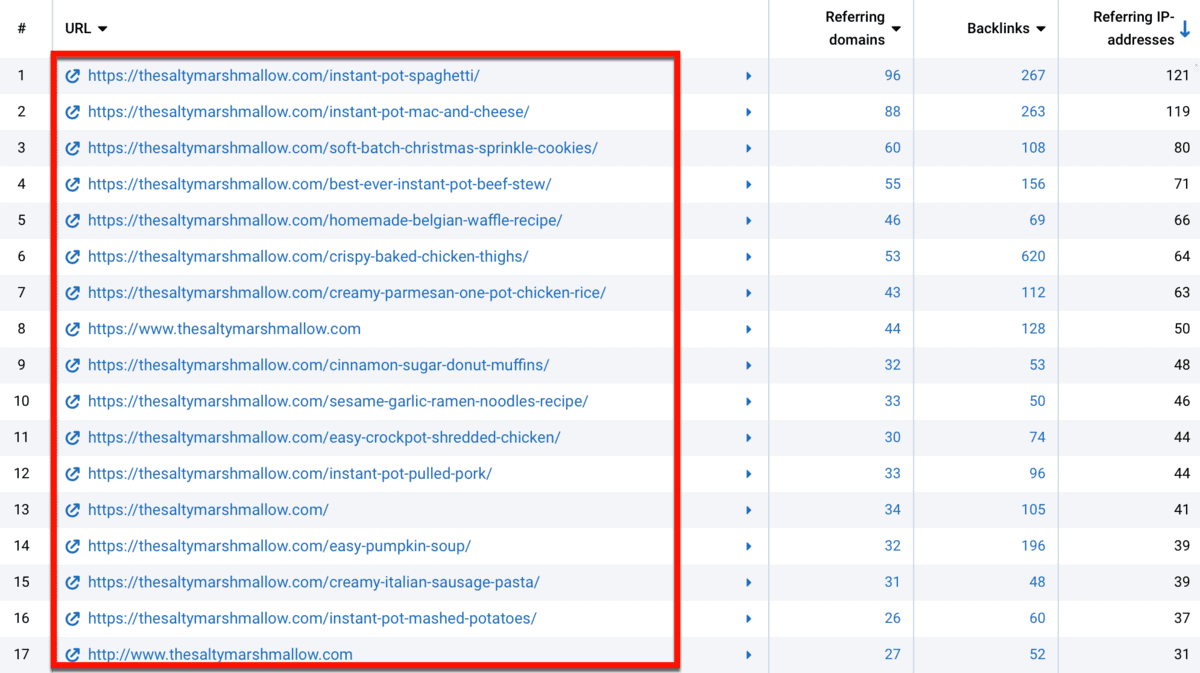Open external icon for sesame-garlic-ramen-noodles-recipe

point(72,401)
